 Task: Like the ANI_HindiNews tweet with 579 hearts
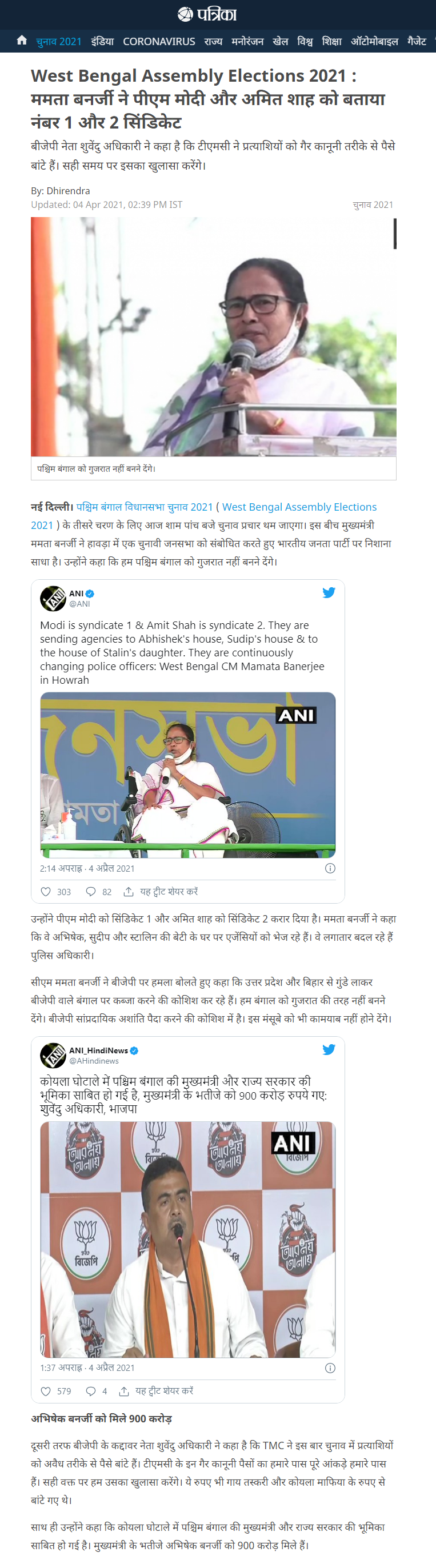[x=46, y=1391]
